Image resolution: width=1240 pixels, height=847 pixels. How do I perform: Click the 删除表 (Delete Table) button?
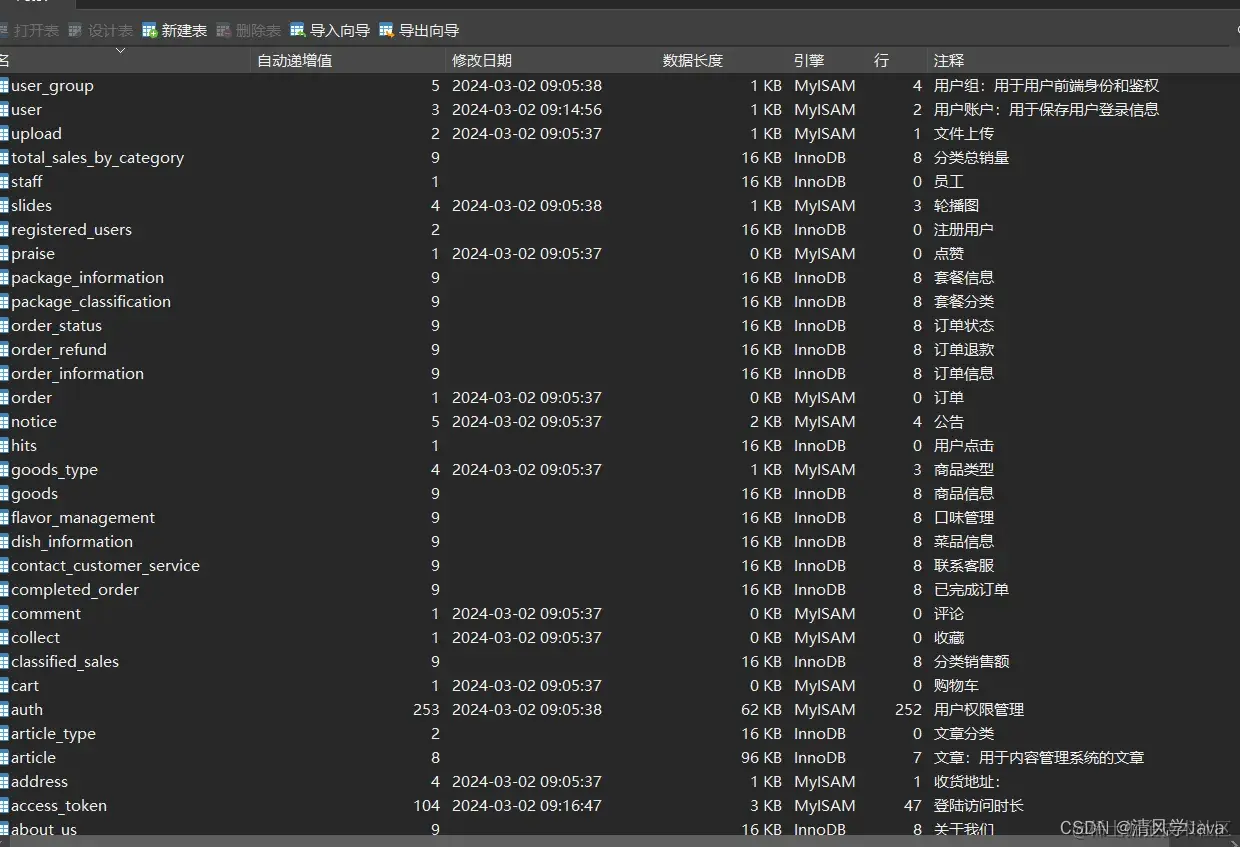249,31
